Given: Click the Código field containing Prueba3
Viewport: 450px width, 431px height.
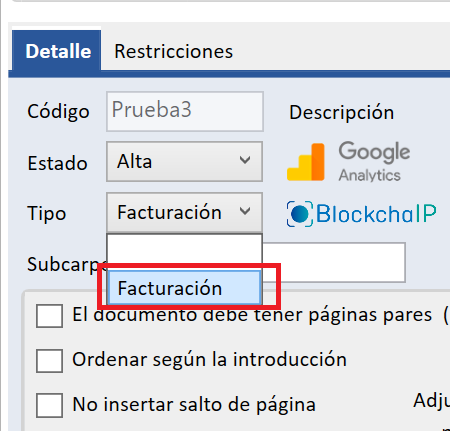Looking at the screenshot, I should point(185,111).
